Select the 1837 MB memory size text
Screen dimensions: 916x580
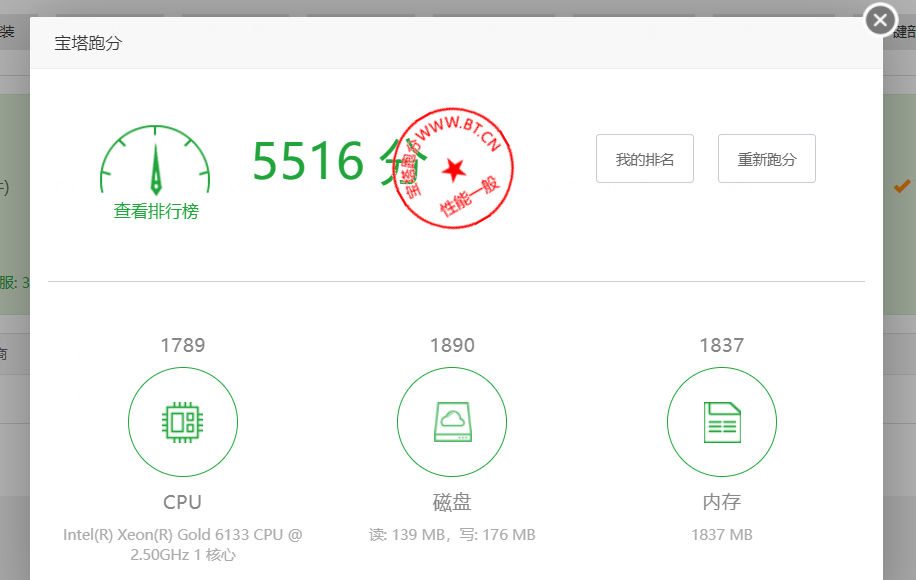click(x=722, y=535)
